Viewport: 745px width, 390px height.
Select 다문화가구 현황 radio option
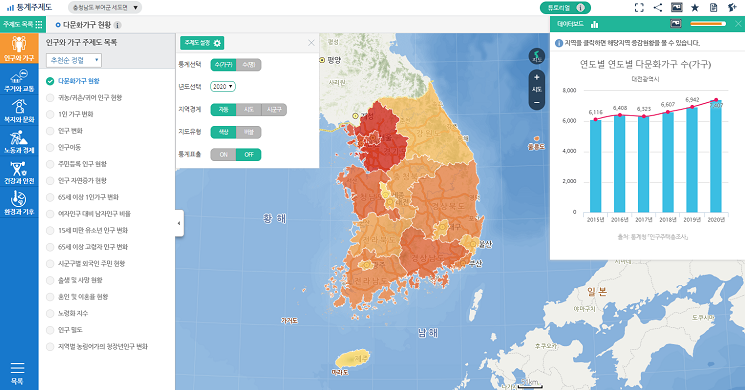click(x=50, y=81)
